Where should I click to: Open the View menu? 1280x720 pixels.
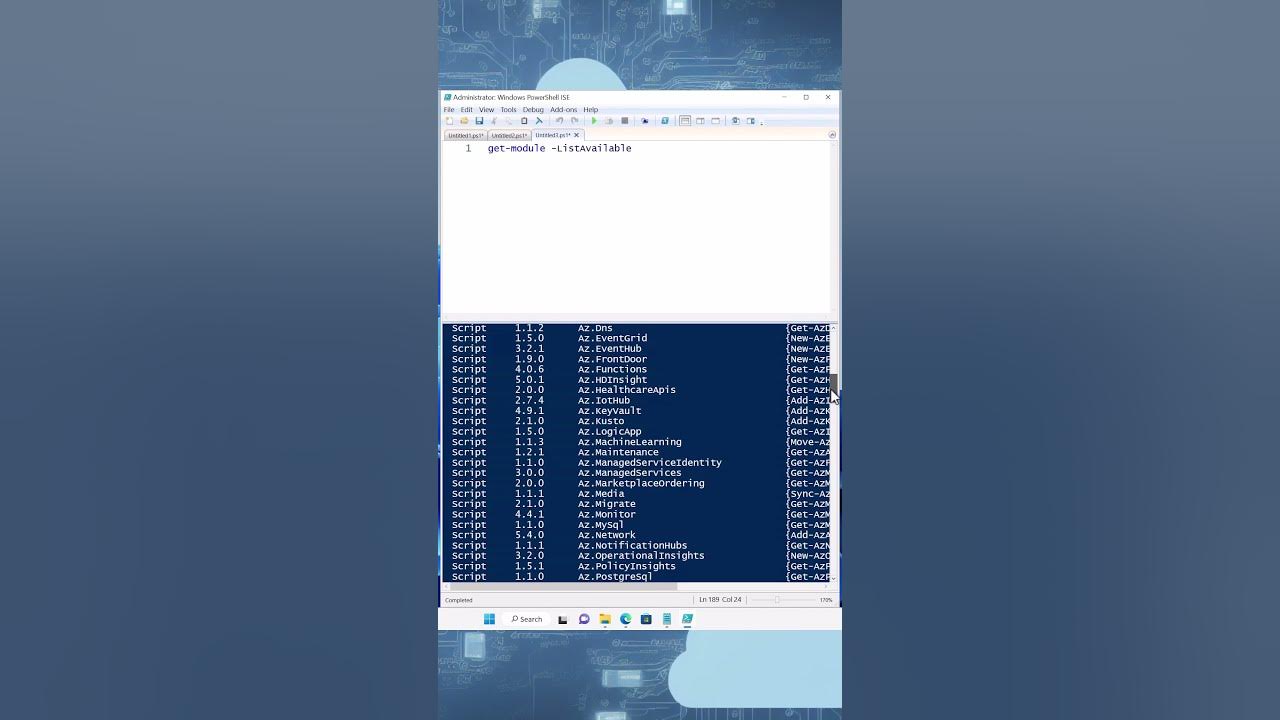pos(486,110)
